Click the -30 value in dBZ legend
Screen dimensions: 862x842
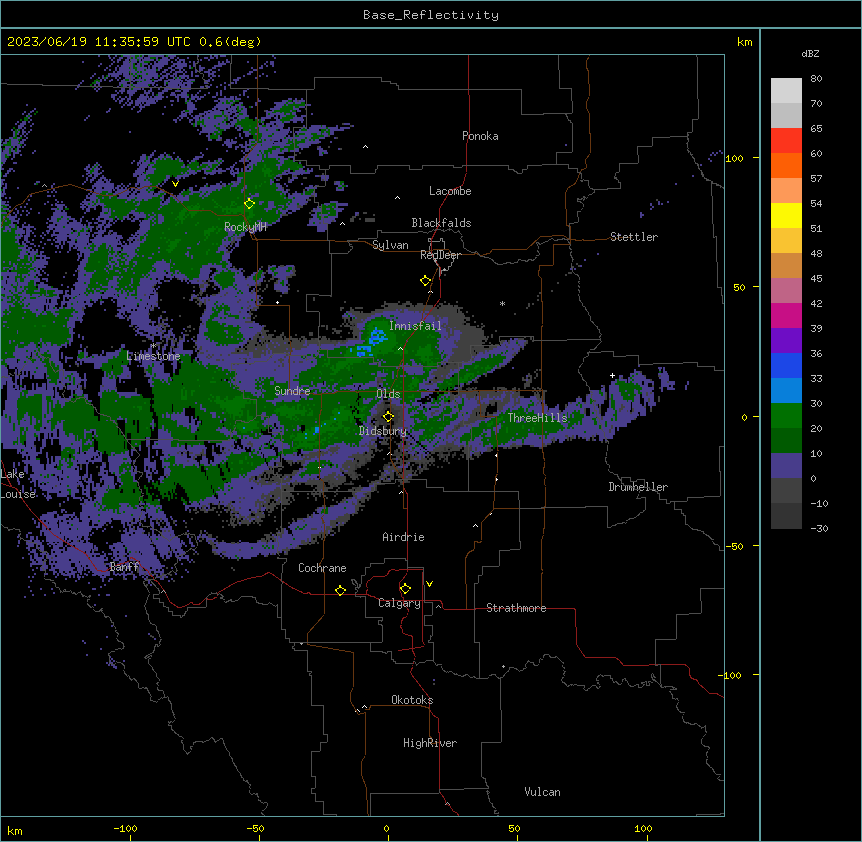point(819,528)
